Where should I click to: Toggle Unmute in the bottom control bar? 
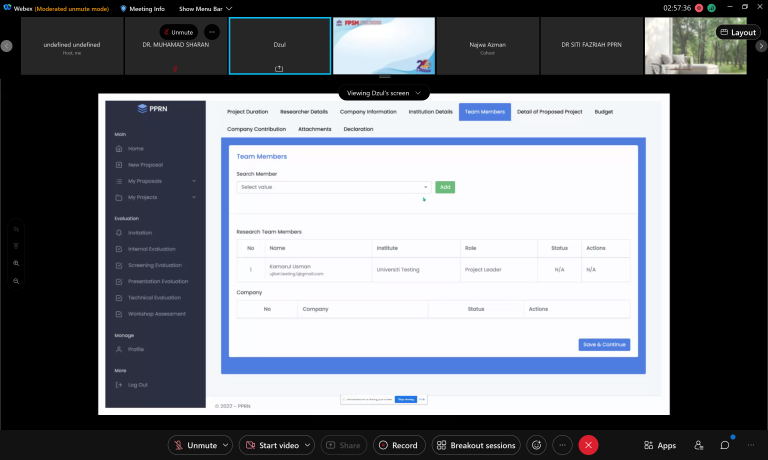tap(194, 445)
